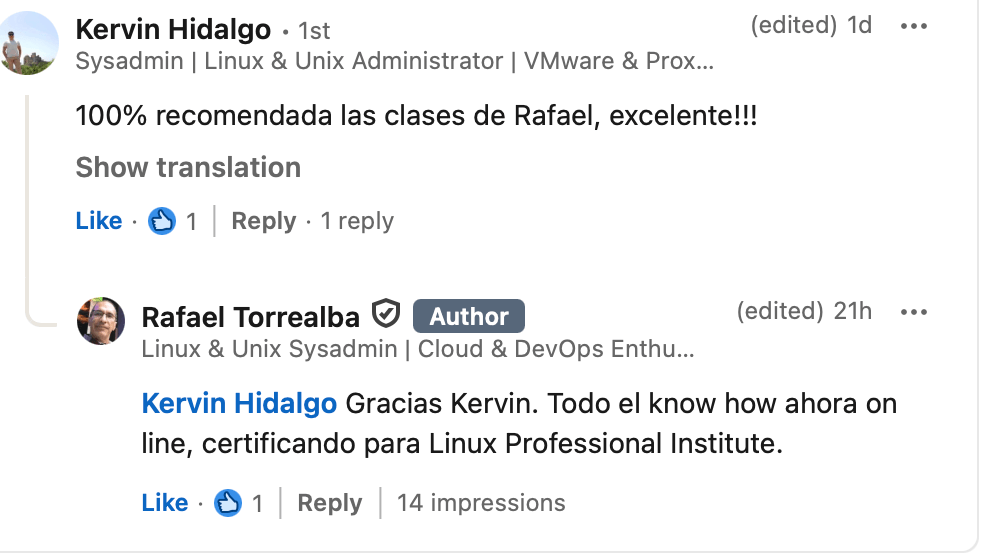
Task: Click the verified shield badge icon
Action: pos(386,315)
